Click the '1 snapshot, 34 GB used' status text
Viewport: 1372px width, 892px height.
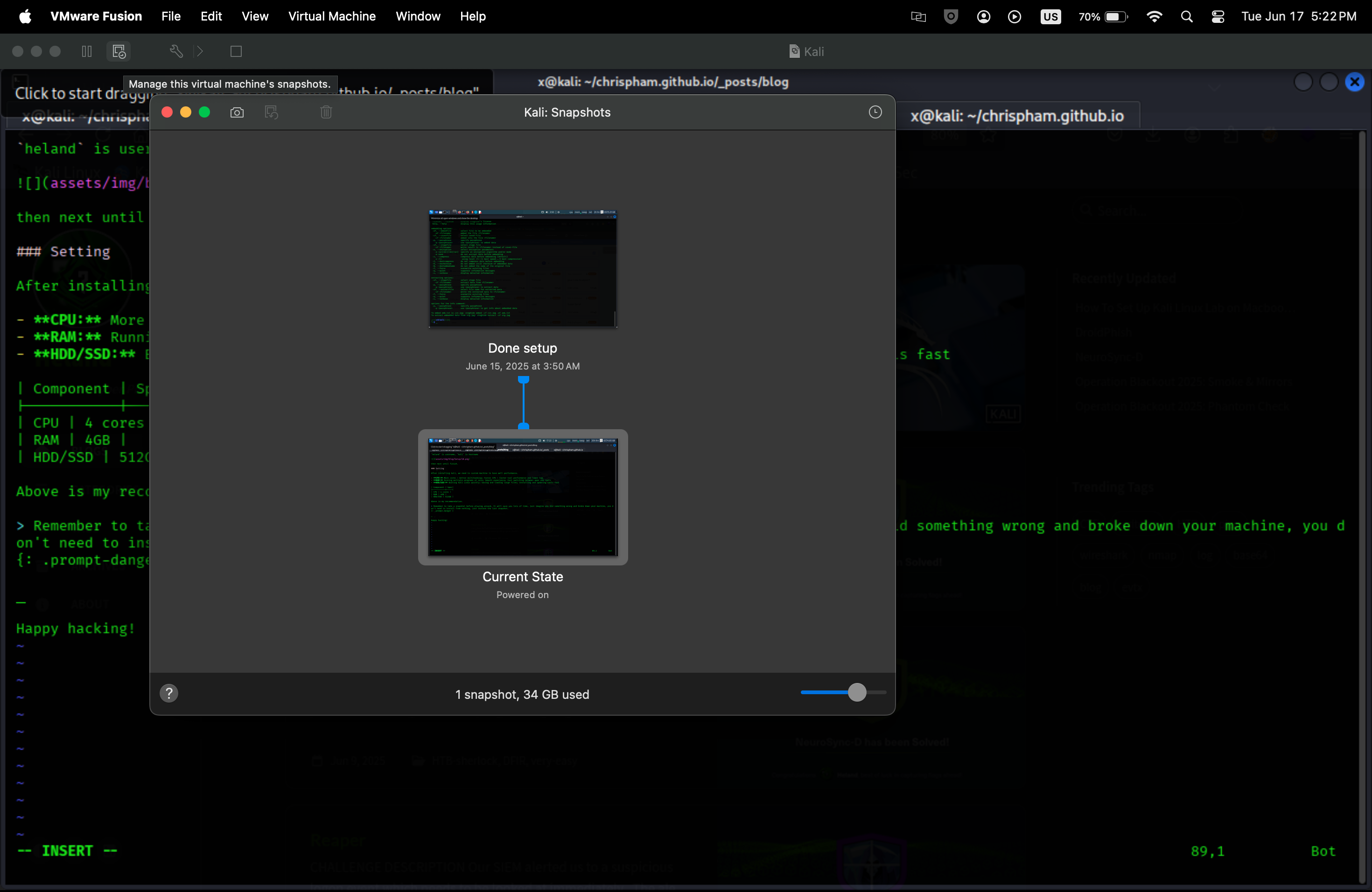pos(522,694)
